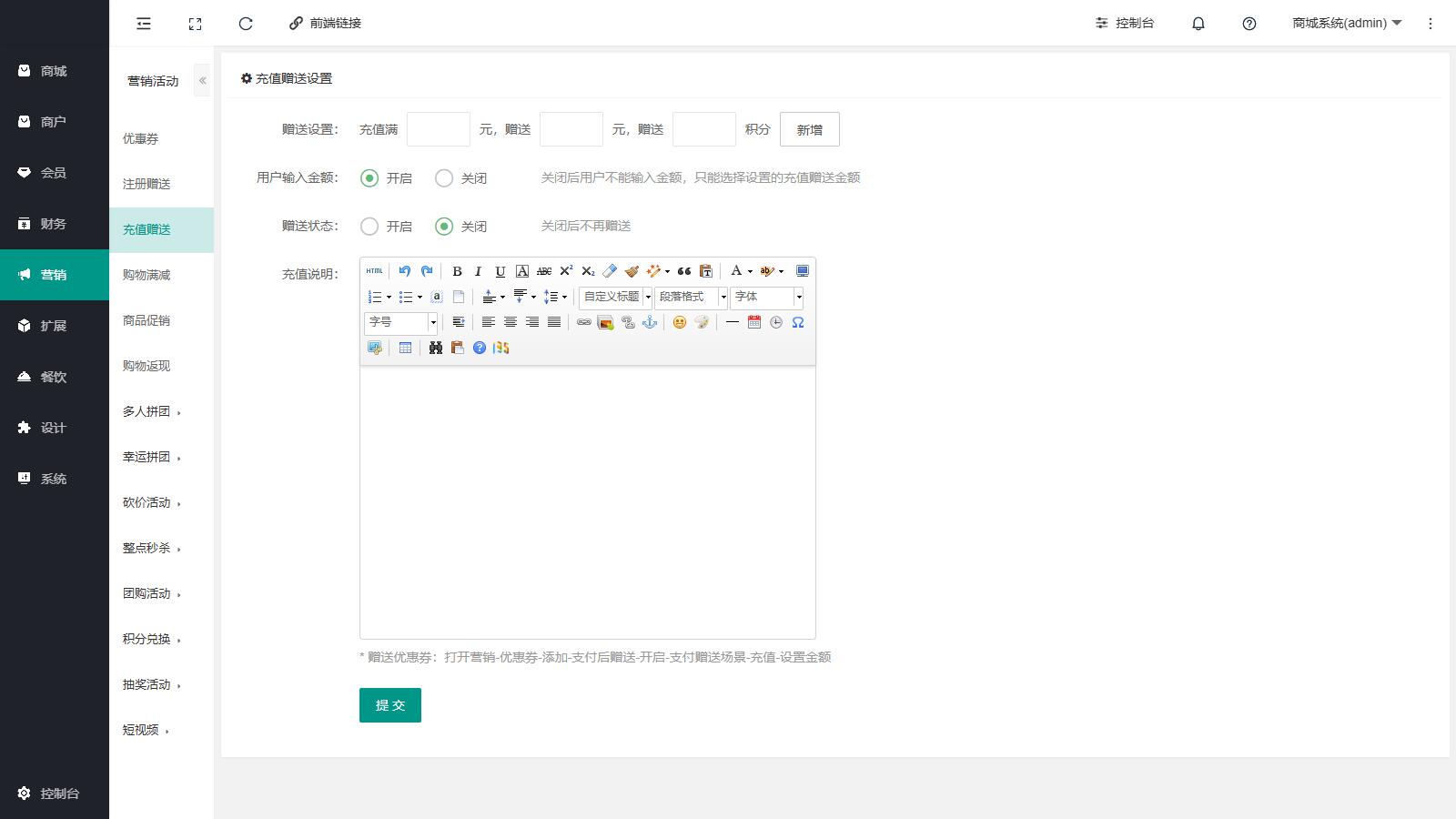Expand the 商城系统(admin) user menu
Viewport: 1456px width, 819px height.
1346,24
